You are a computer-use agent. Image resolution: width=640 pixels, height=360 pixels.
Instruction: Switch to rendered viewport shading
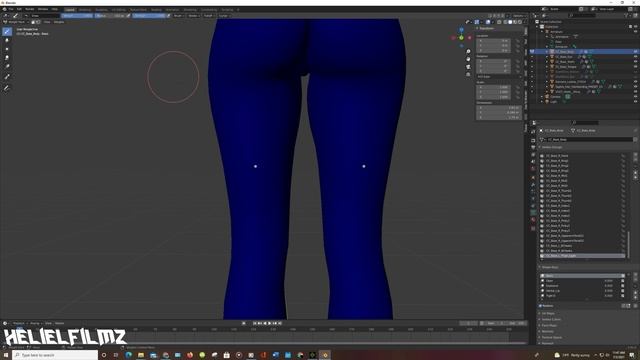coord(520,22)
